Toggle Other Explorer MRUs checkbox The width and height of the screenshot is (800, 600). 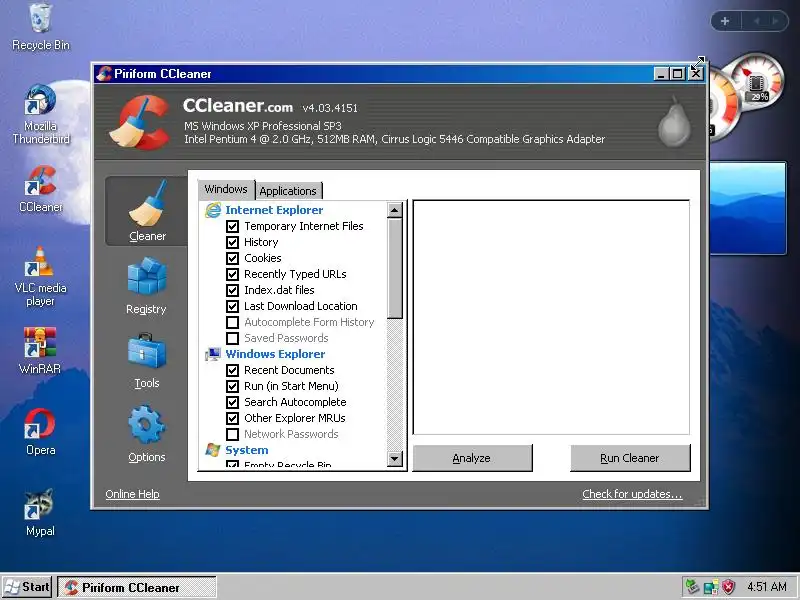pos(232,418)
